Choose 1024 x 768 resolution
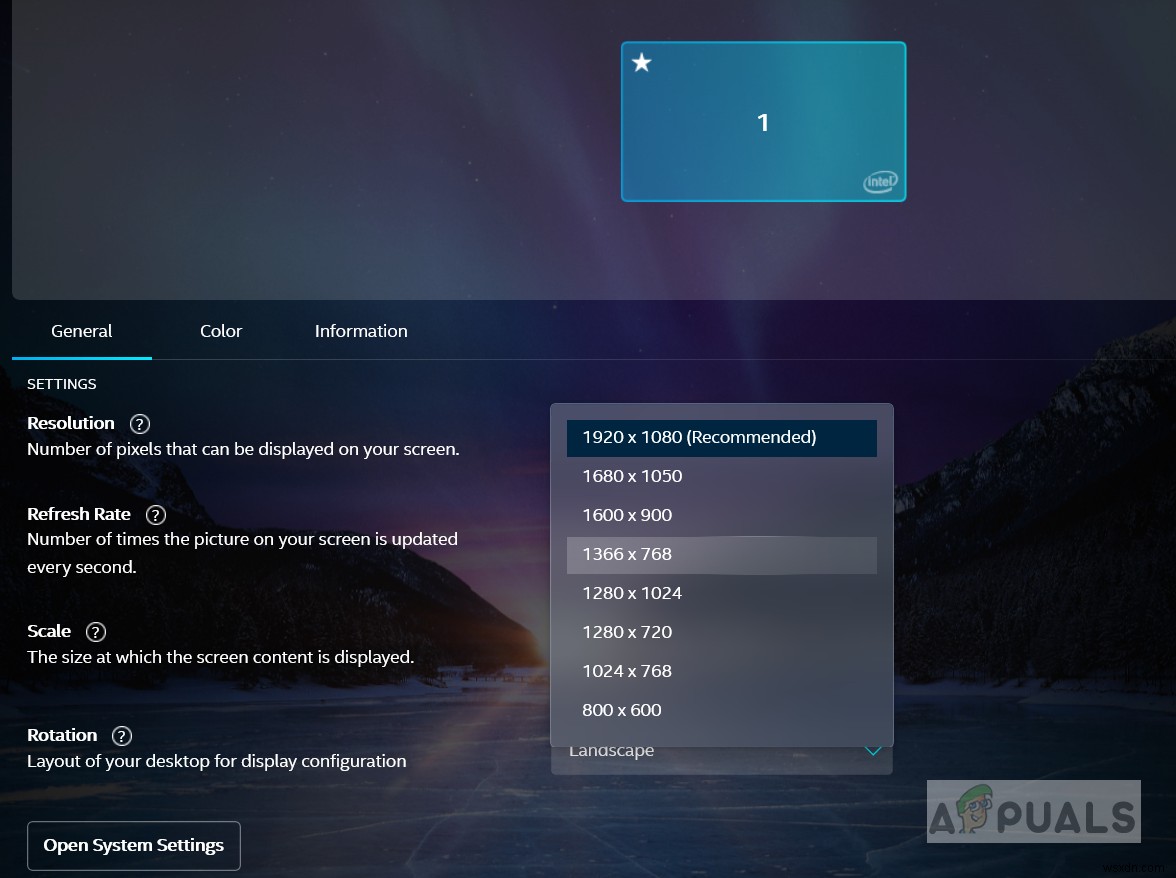The width and height of the screenshot is (1176, 878). [722, 672]
